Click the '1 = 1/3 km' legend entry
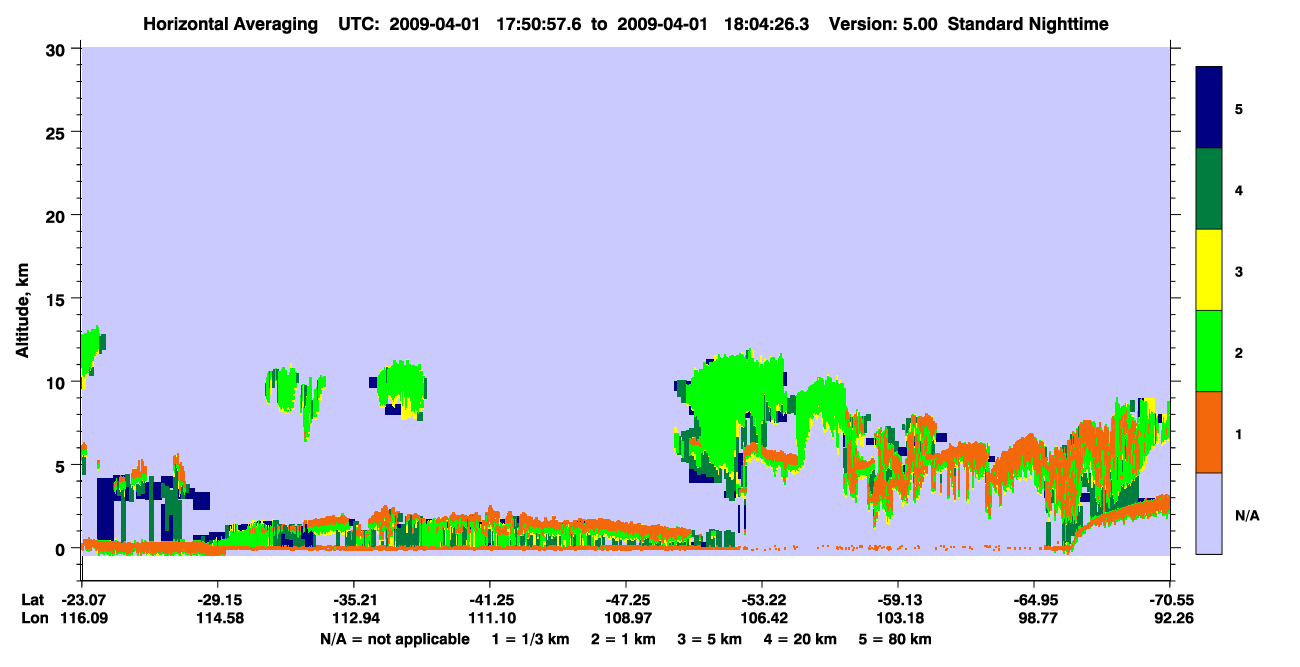The width and height of the screenshot is (1300, 667). point(530,639)
